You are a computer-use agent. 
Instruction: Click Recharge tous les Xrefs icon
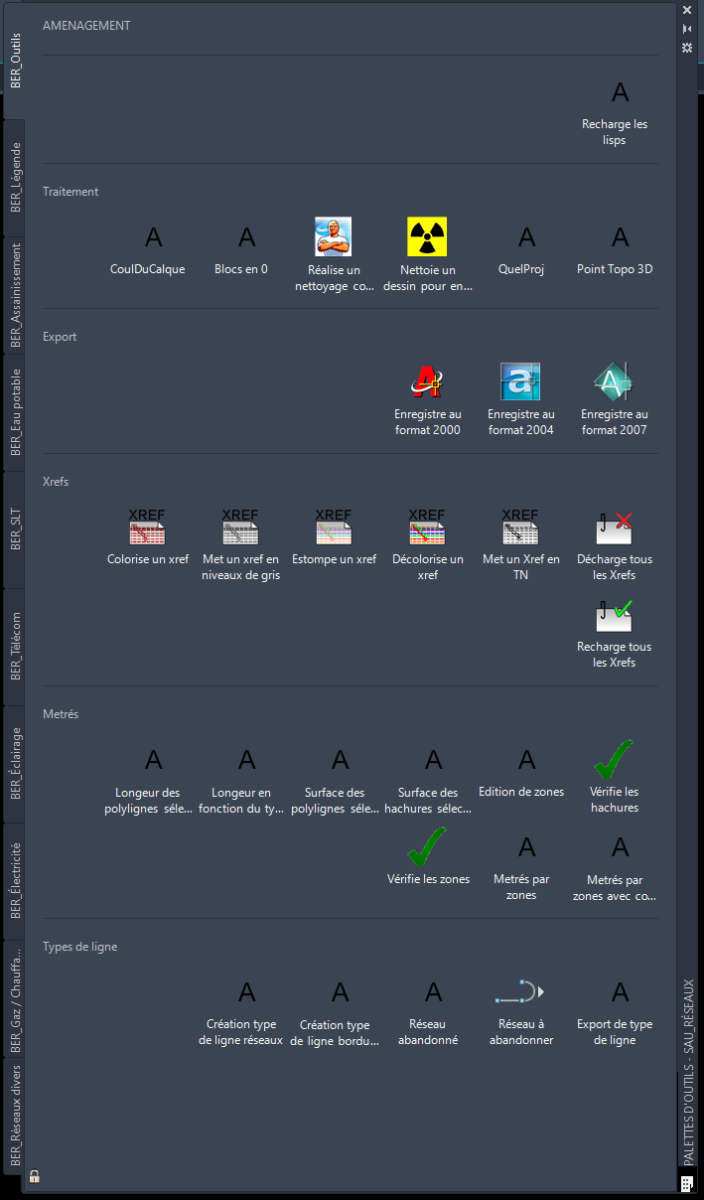[x=615, y=615]
